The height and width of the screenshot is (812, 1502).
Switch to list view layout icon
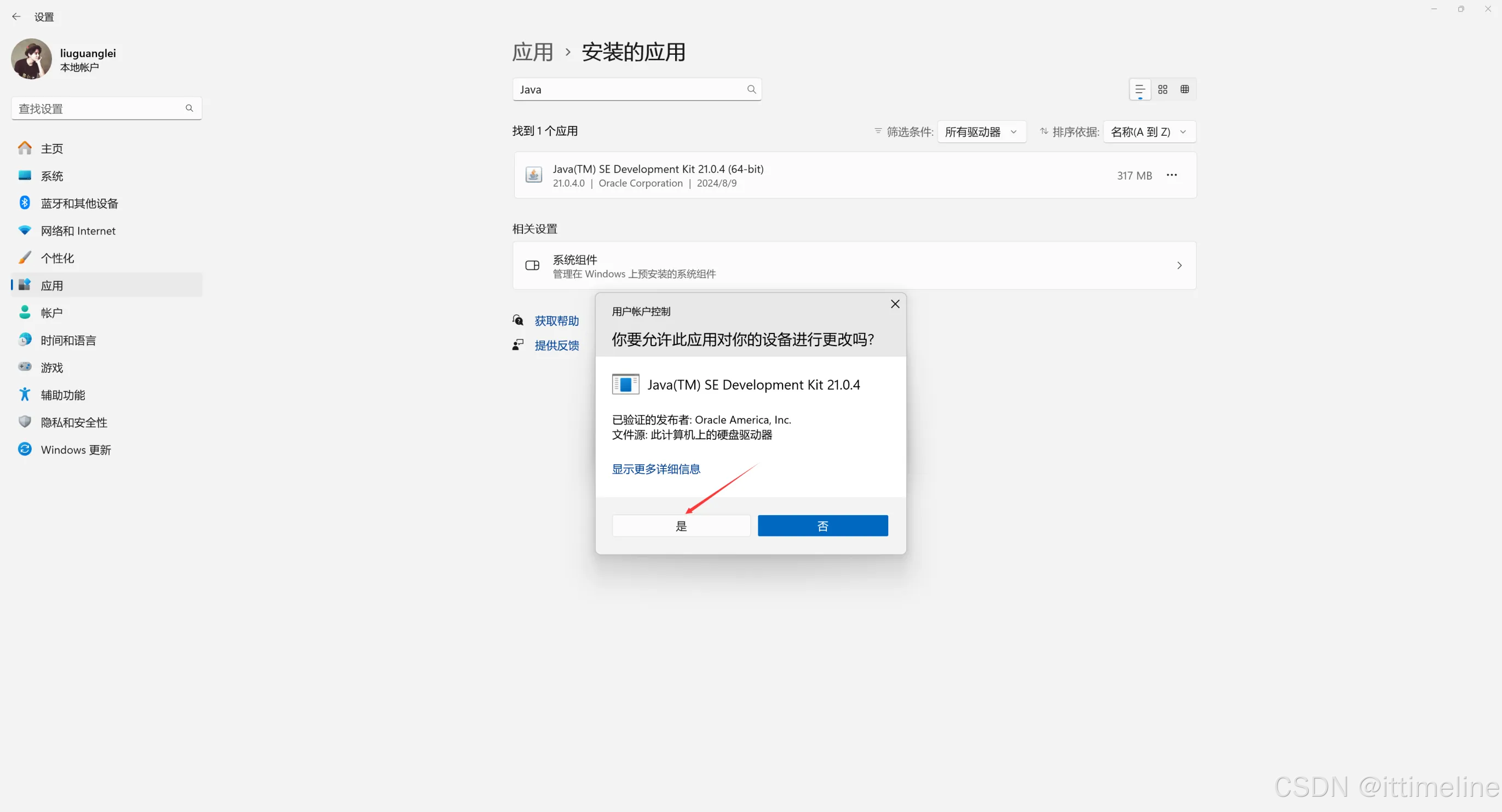click(x=1140, y=89)
